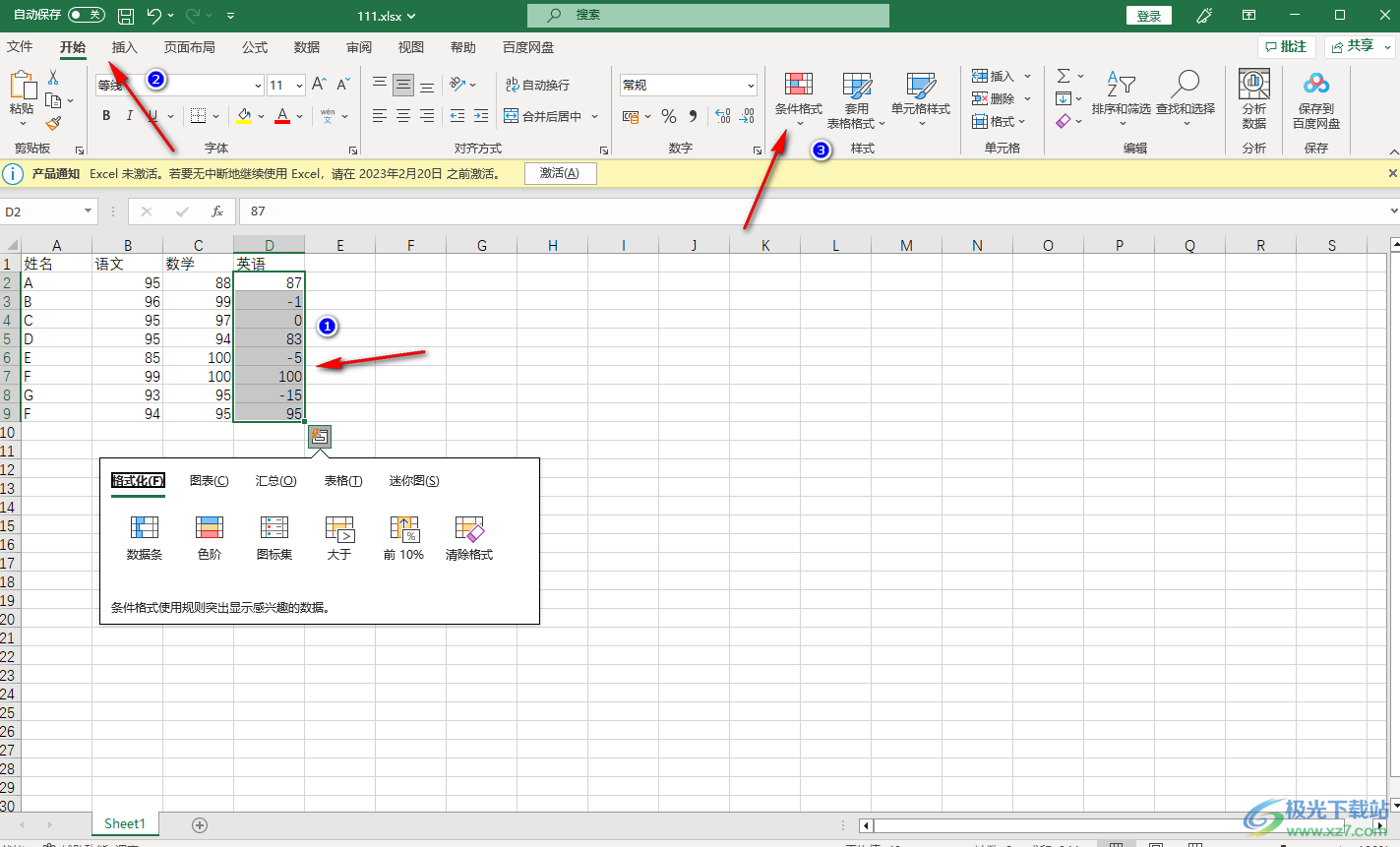Click the Increase Font Size icon

point(319,86)
